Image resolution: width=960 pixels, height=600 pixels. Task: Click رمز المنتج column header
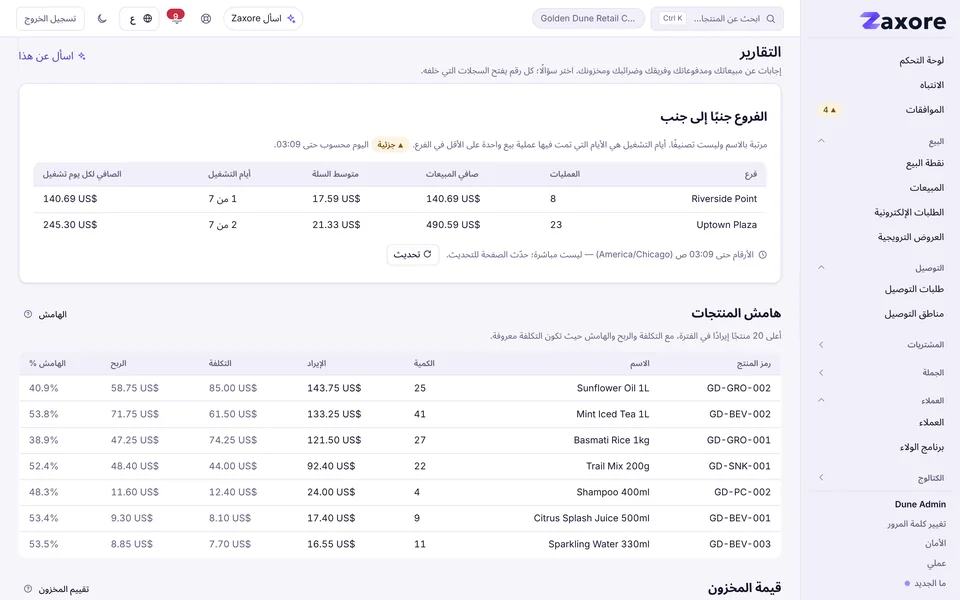click(754, 363)
